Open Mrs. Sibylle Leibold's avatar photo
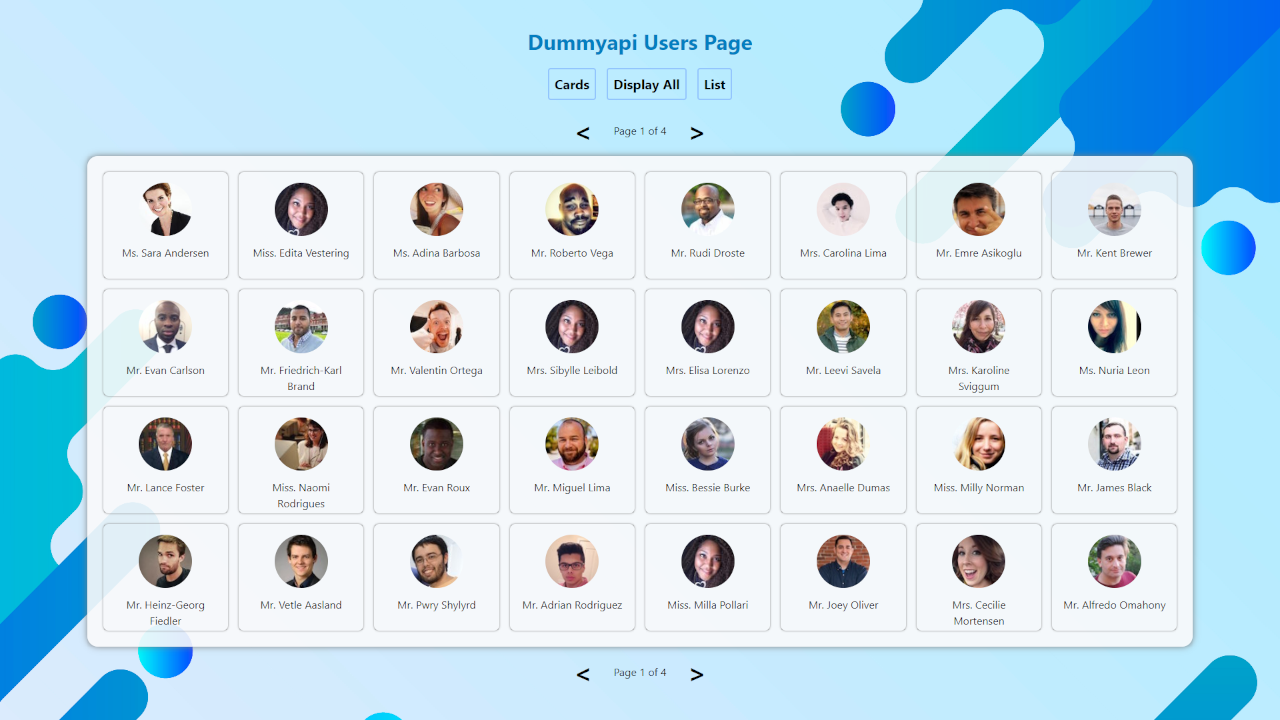 point(572,326)
